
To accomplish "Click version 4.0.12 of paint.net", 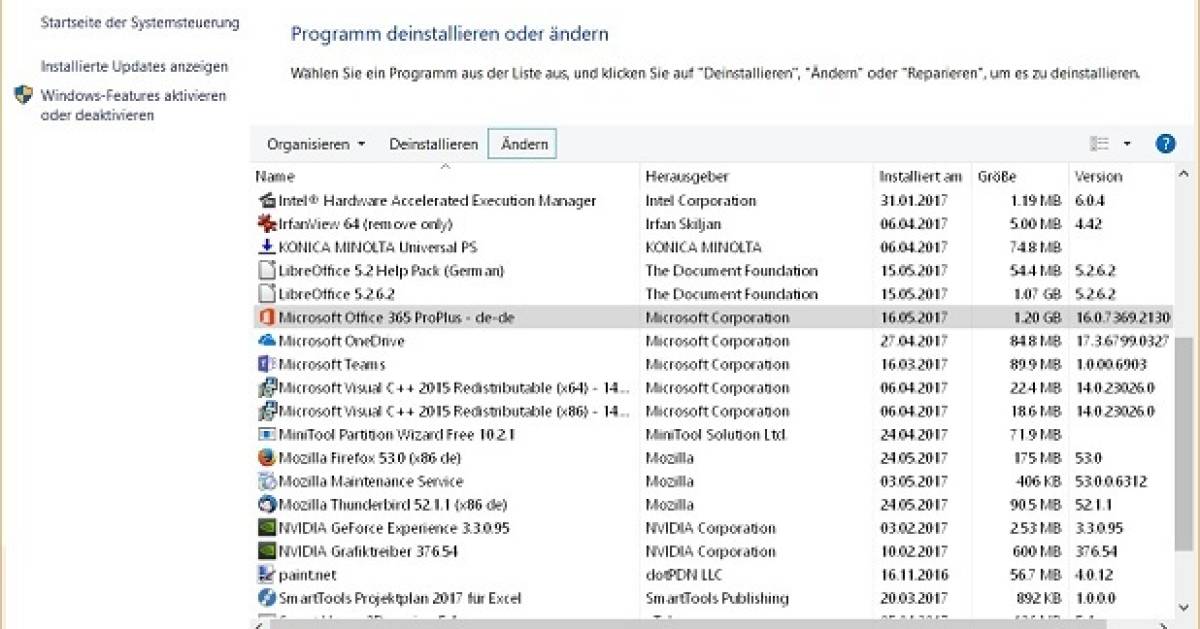I will coord(1094,575).
